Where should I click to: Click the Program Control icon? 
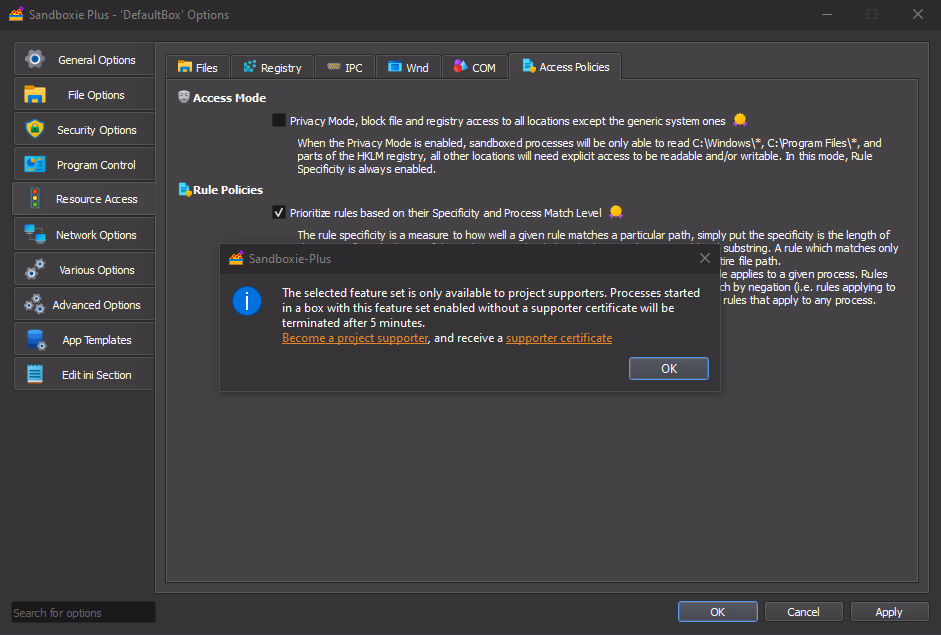tap(35, 164)
